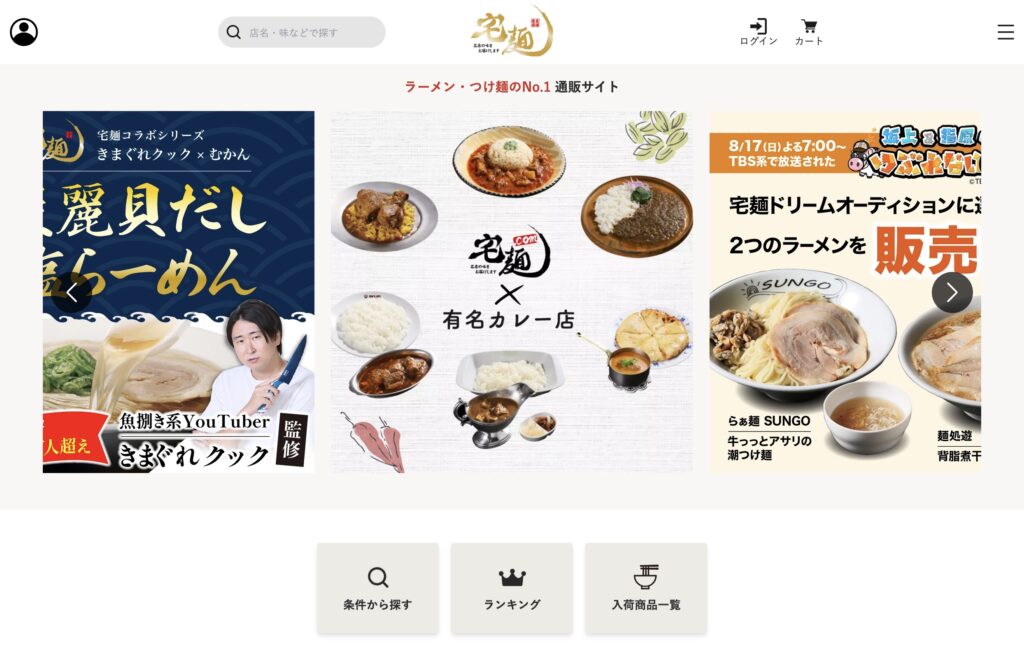The height and width of the screenshot is (668, 1024).
Task: Click the crown icon for rankings
Action: click(512, 577)
